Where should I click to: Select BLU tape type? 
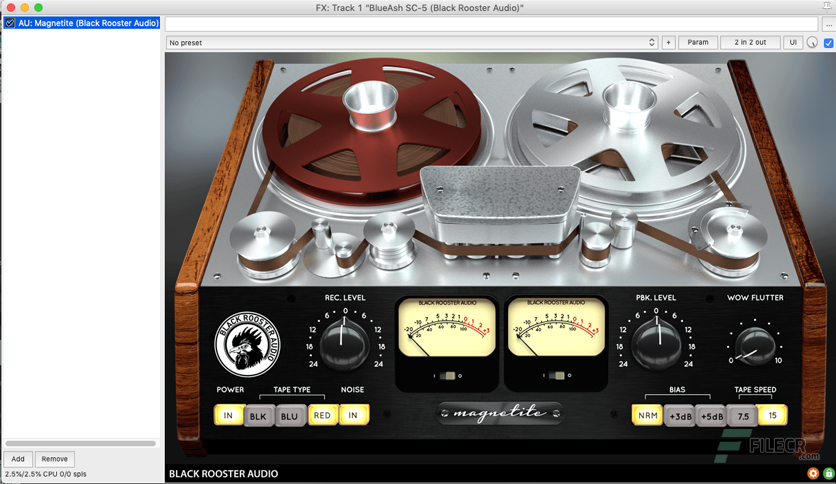coord(290,416)
